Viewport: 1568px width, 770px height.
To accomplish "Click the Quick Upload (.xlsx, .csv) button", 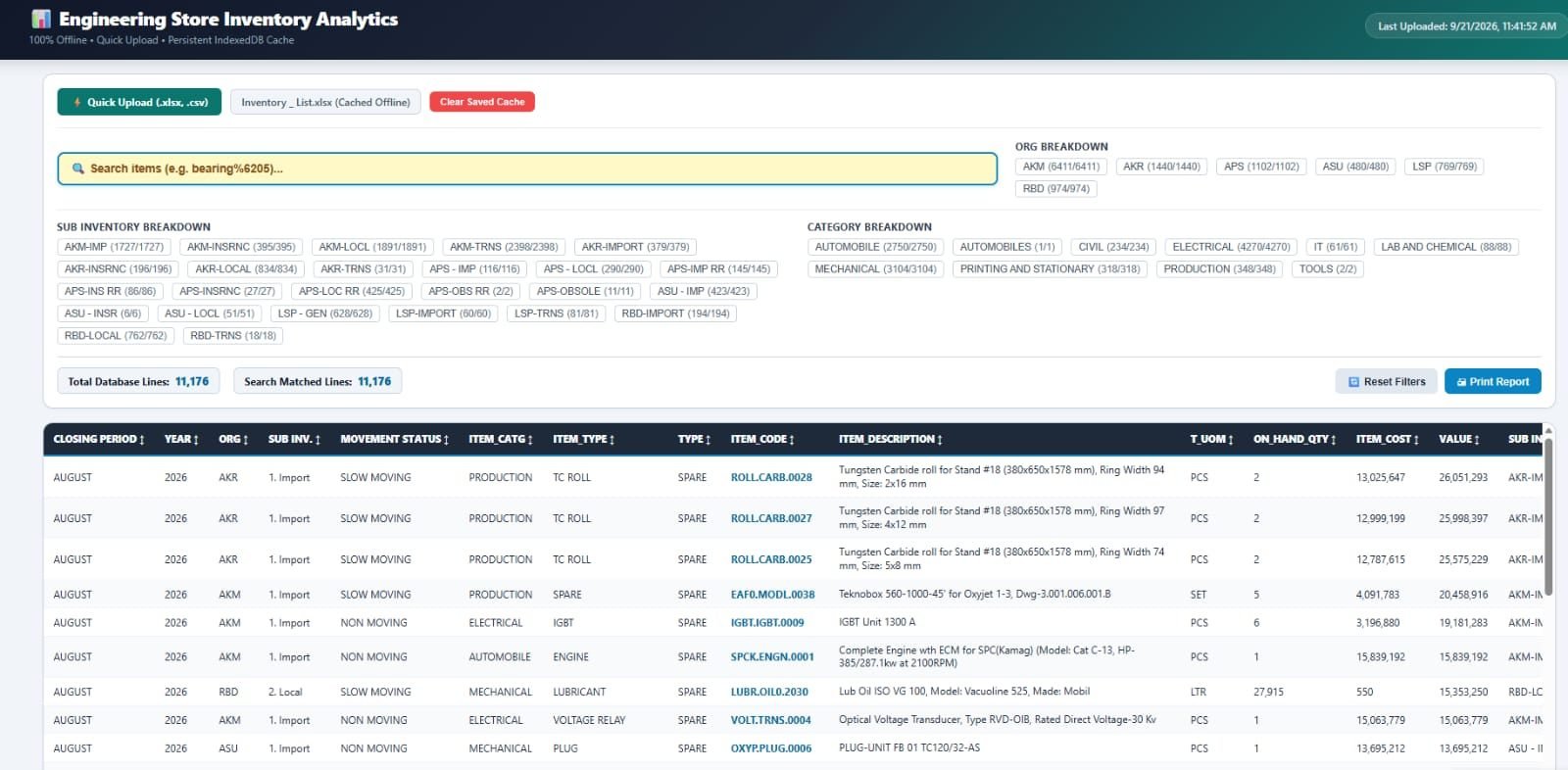I will (x=138, y=102).
